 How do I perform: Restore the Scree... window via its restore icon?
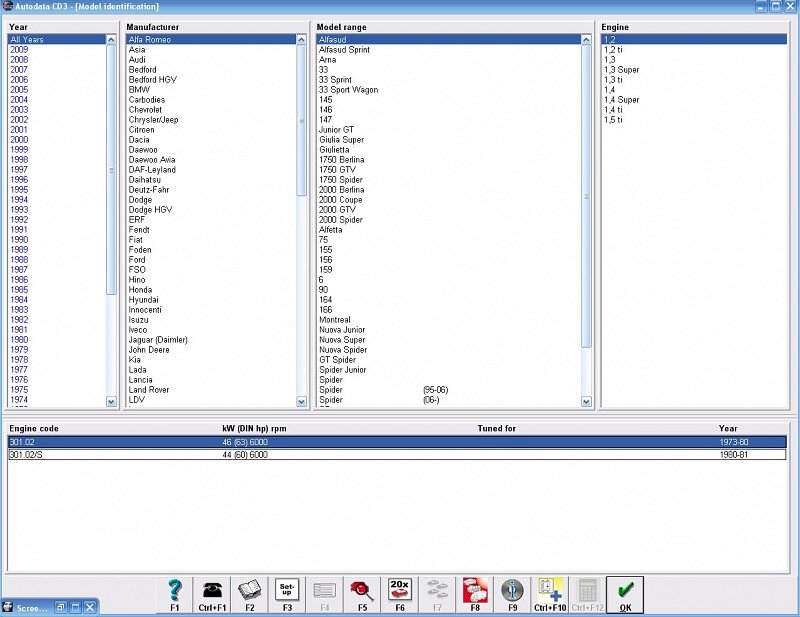61,607
